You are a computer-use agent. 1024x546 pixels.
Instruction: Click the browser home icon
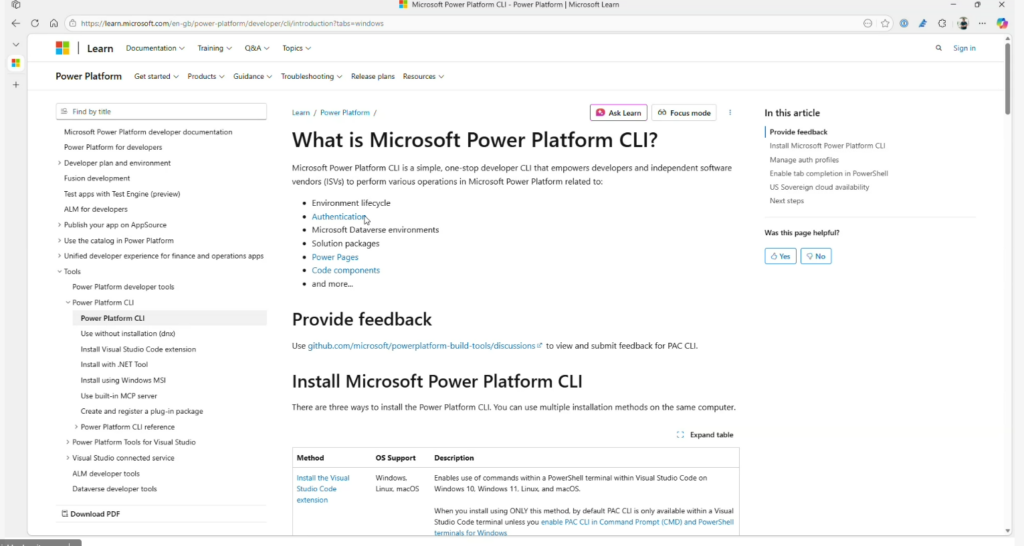click(54, 23)
